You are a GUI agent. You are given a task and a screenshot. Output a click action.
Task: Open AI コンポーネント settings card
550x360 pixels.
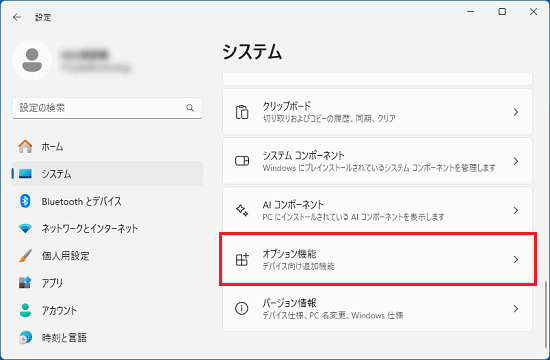pos(377,210)
